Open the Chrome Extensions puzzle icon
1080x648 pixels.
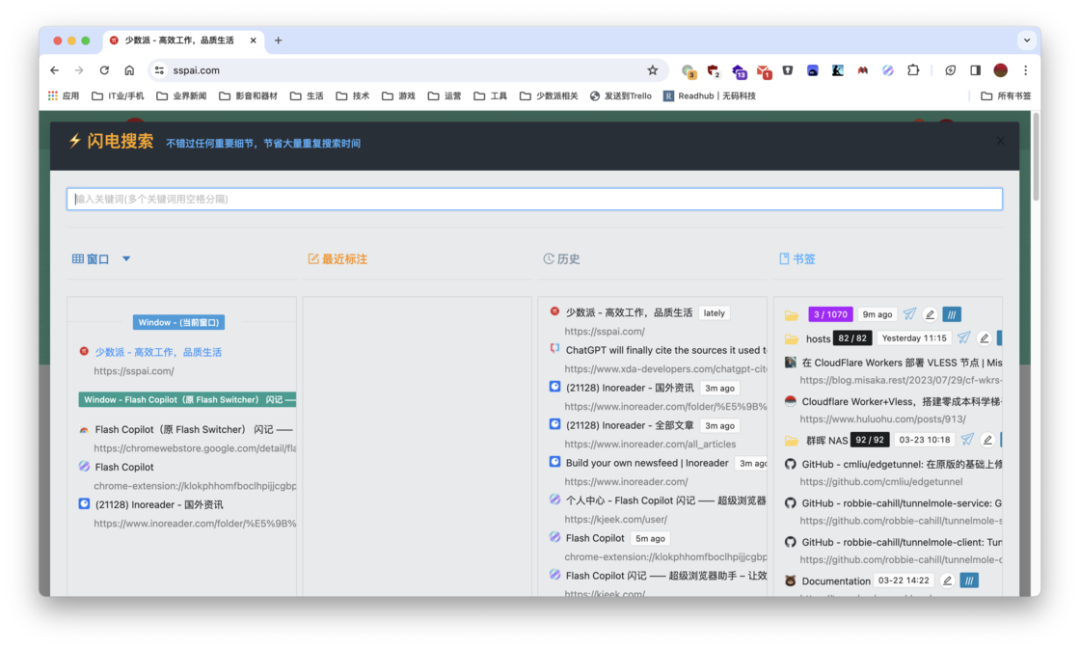913,70
